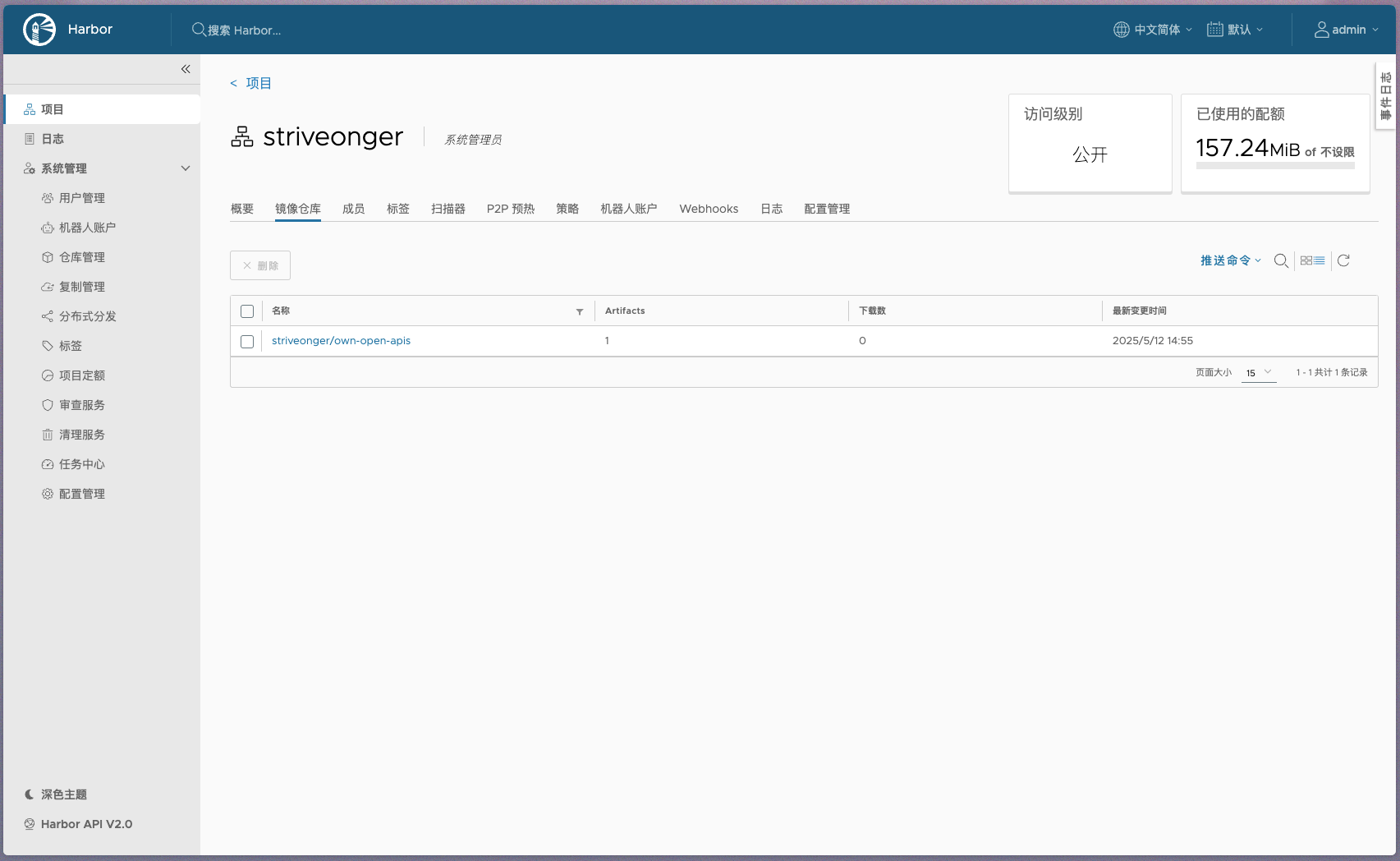This screenshot has width=1400, height=861.
Task: Click the search magnifier in header
Action: [x=199, y=30]
